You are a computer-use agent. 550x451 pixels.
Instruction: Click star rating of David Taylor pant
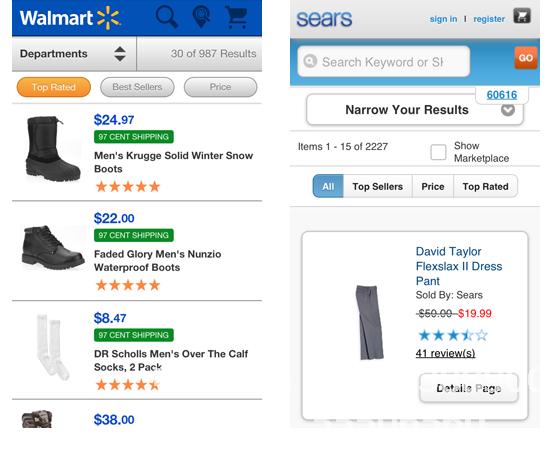(x=452, y=335)
